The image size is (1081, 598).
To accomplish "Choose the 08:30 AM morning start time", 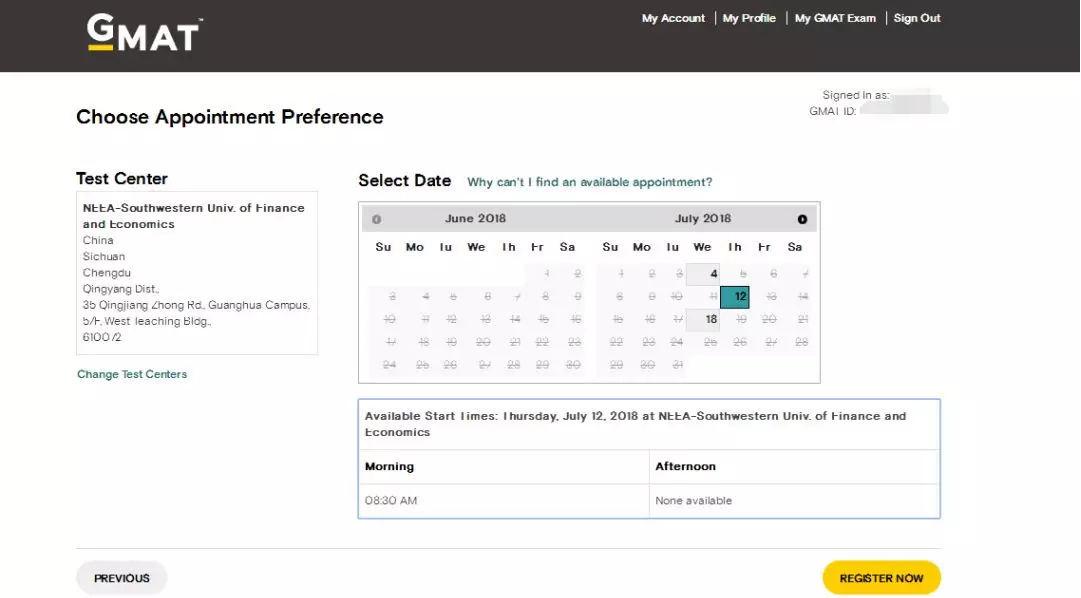I will click(x=391, y=500).
